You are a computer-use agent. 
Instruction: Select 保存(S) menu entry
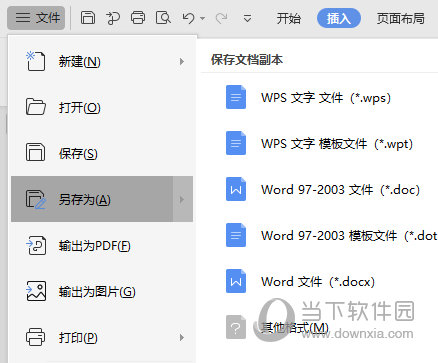102,153
